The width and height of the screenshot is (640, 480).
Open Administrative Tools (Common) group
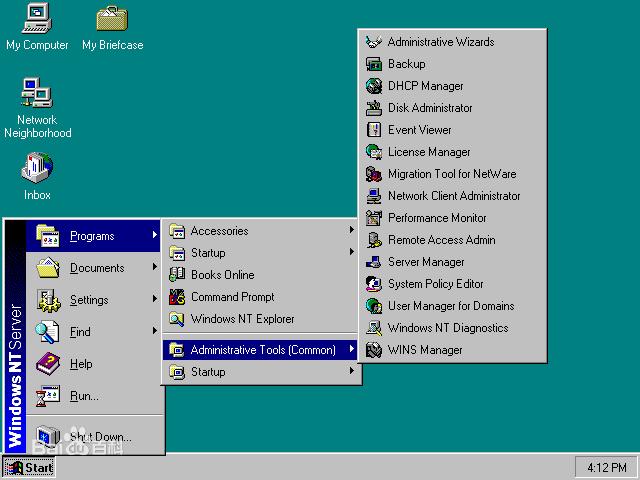260,350
